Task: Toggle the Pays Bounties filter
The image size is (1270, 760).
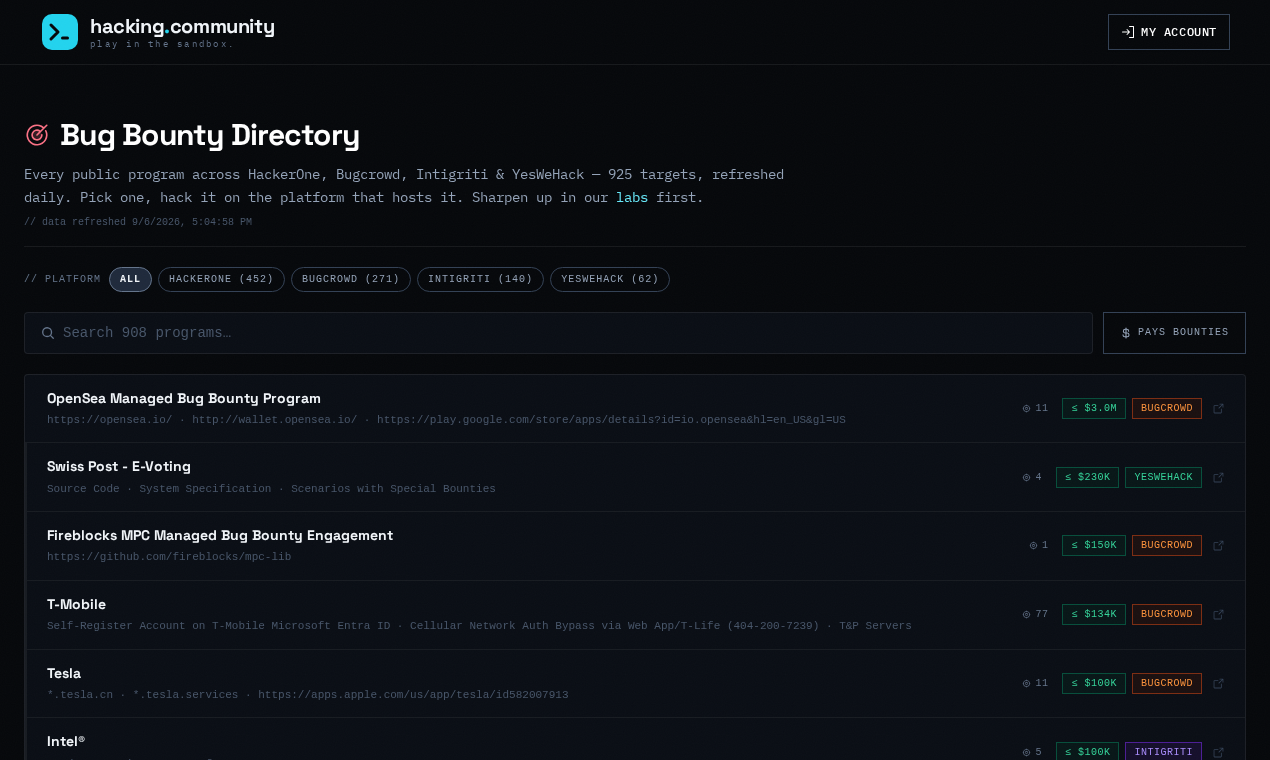Action: coord(1174,333)
